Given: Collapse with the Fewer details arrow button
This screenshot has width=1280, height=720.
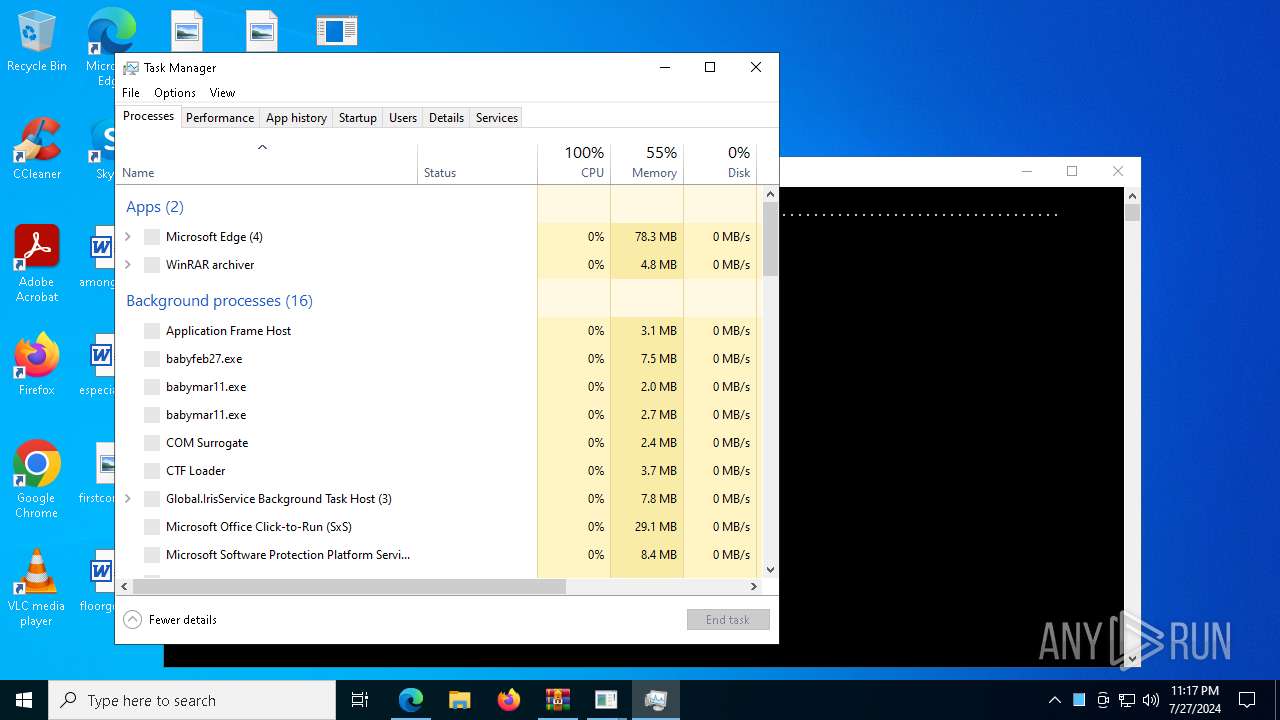Looking at the screenshot, I should (132, 620).
